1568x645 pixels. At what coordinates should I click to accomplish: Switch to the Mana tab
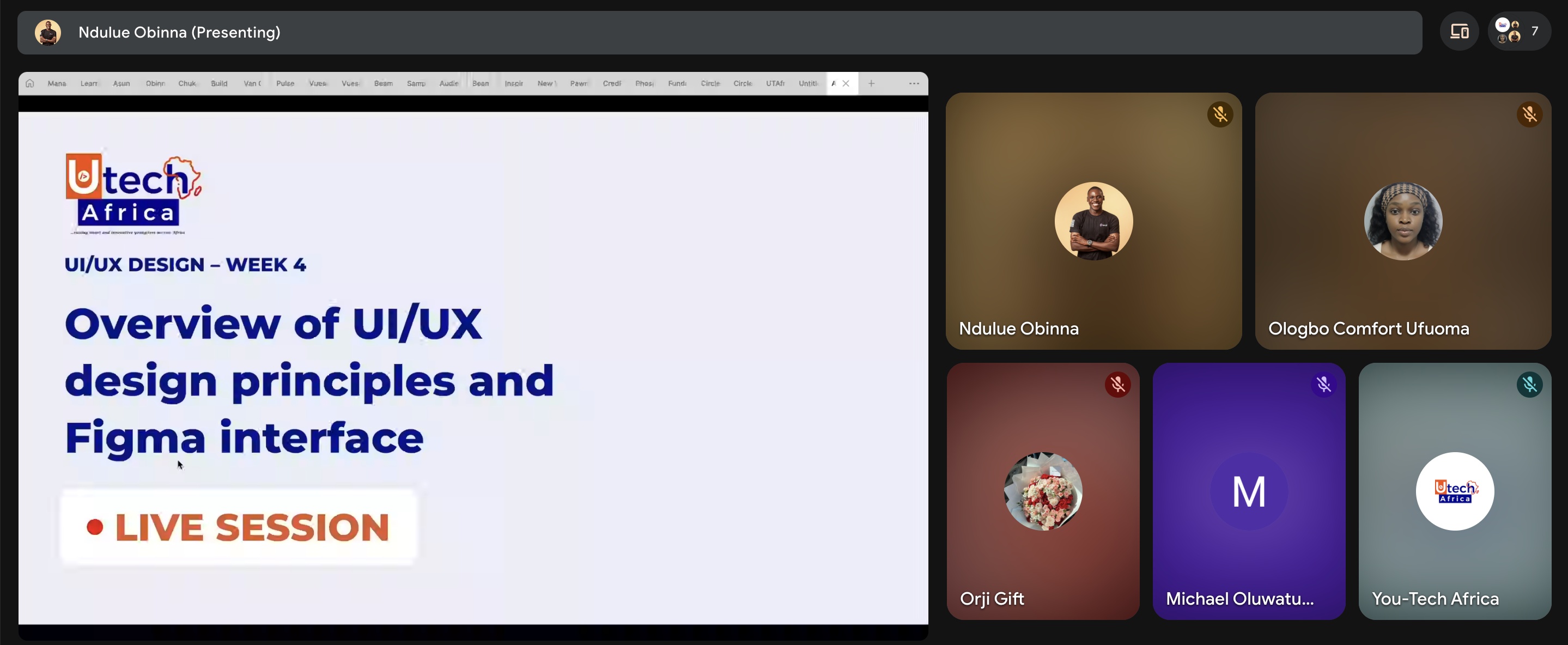[57, 83]
